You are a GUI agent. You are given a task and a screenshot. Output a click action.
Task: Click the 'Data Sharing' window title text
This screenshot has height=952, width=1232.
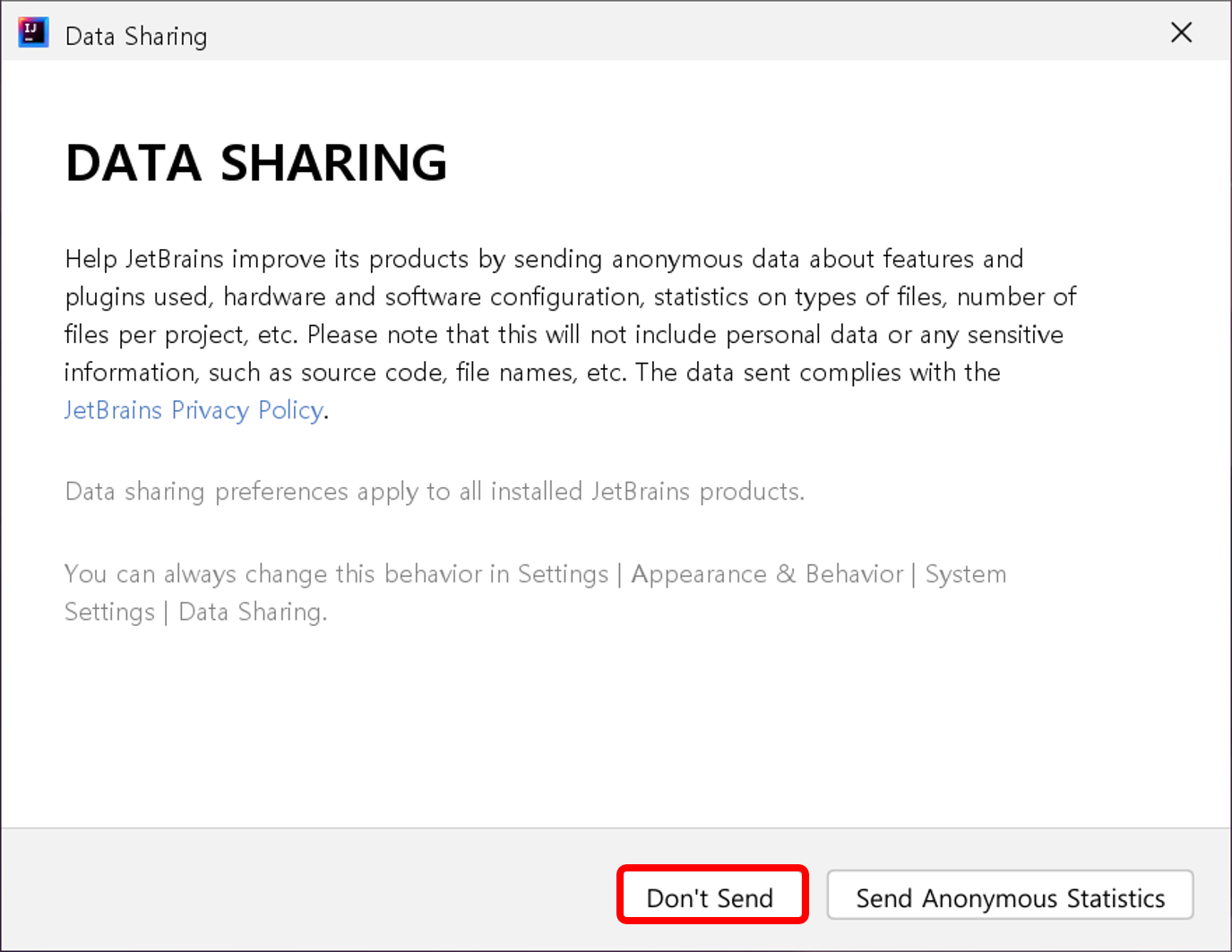click(x=136, y=36)
